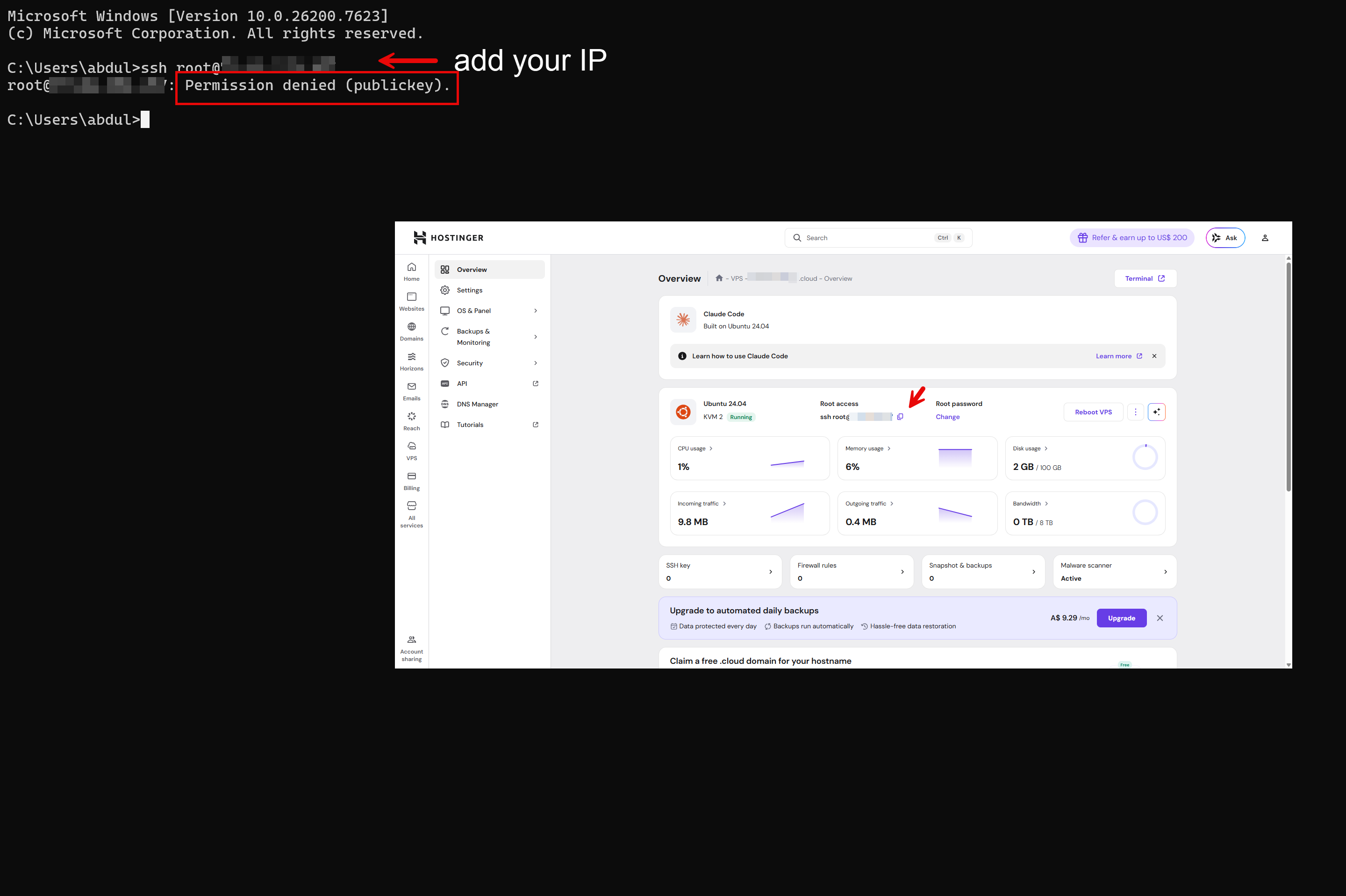
Task: Open Account sharing in the sidebar
Action: tap(412, 648)
